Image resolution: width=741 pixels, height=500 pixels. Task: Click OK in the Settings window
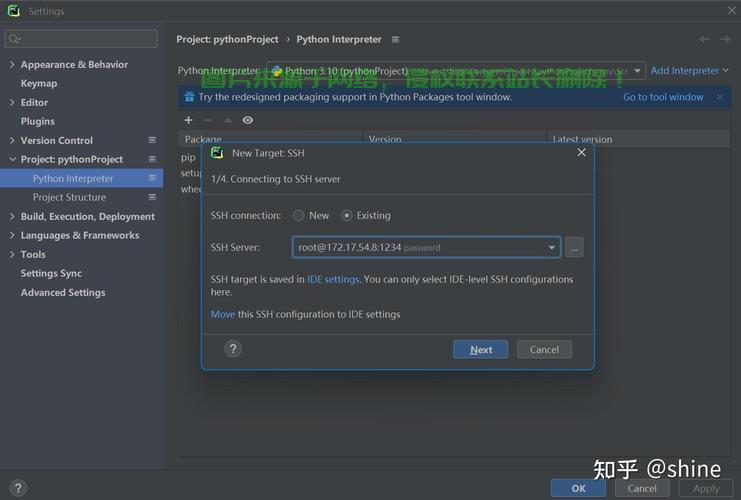[578, 489]
